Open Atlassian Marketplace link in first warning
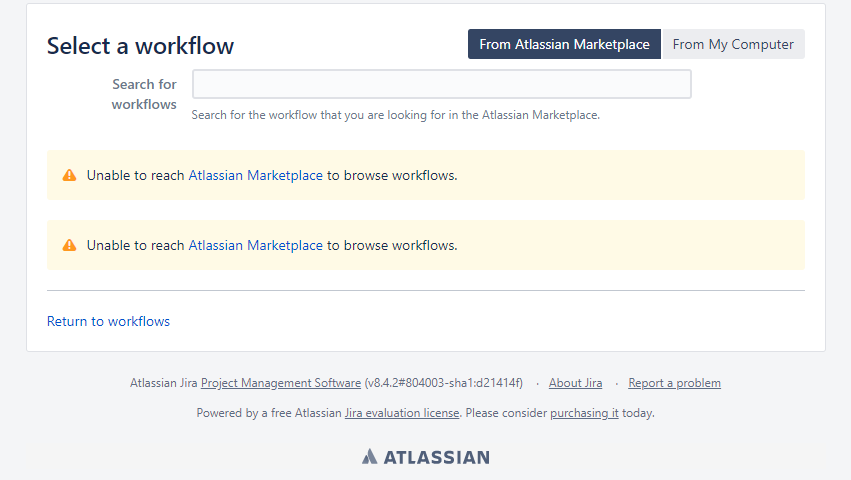 tap(256, 175)
